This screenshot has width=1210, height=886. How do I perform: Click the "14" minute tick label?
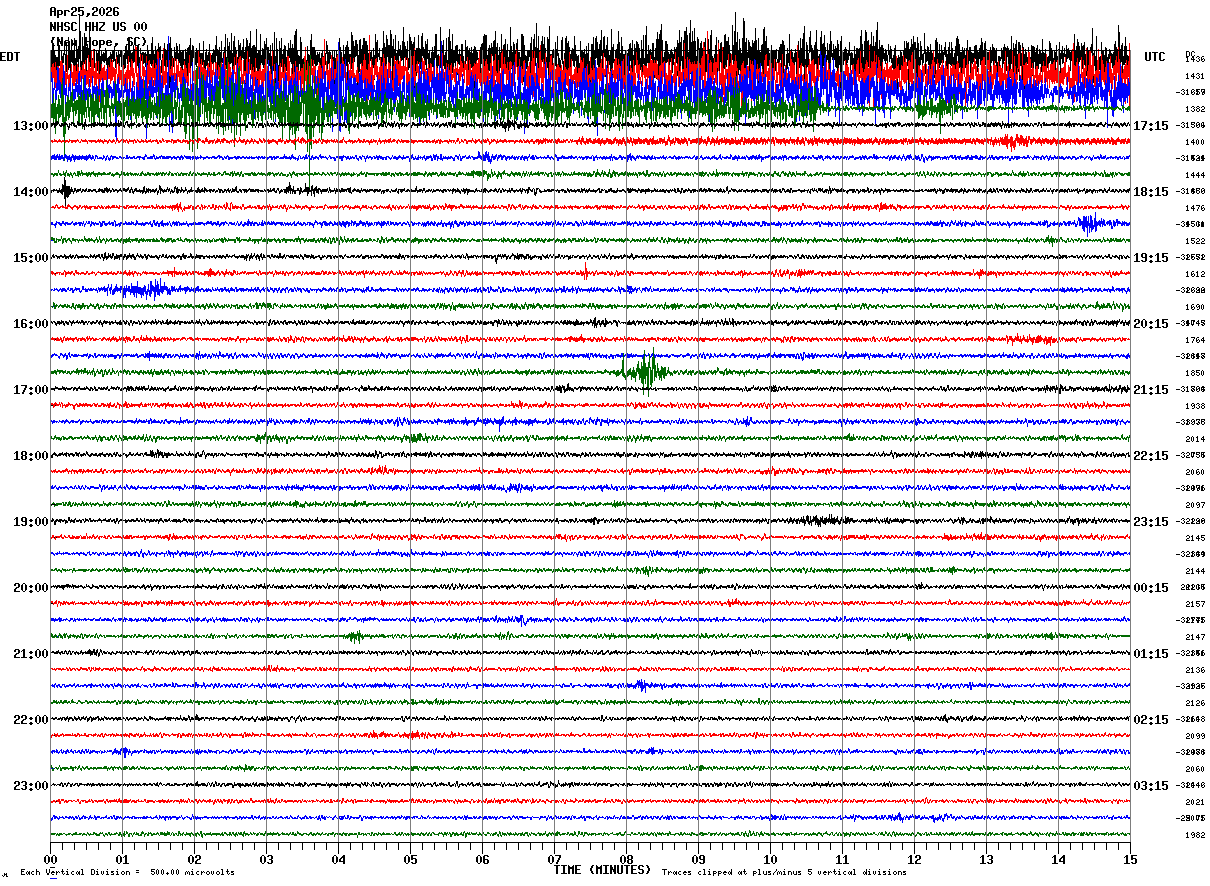coord(1058,860)
